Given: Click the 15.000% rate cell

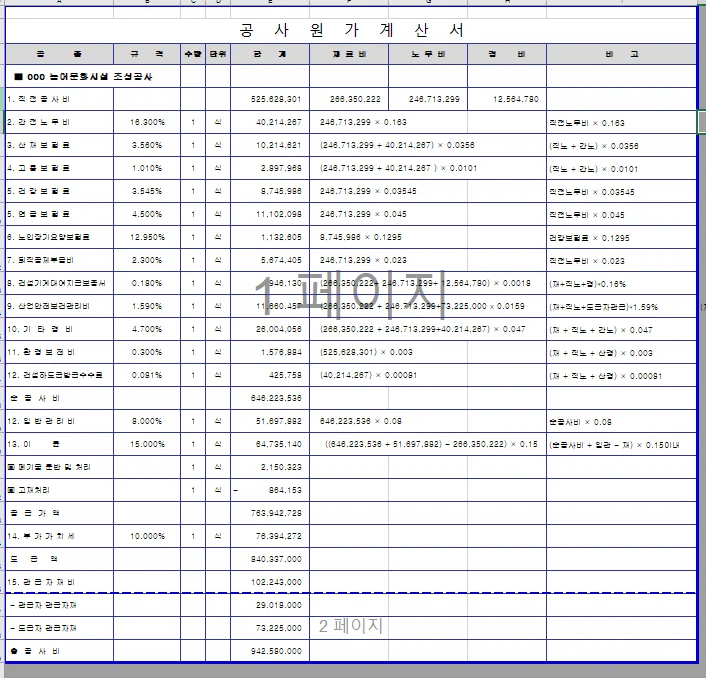Looking at the screenshot, I should [147, 444].
